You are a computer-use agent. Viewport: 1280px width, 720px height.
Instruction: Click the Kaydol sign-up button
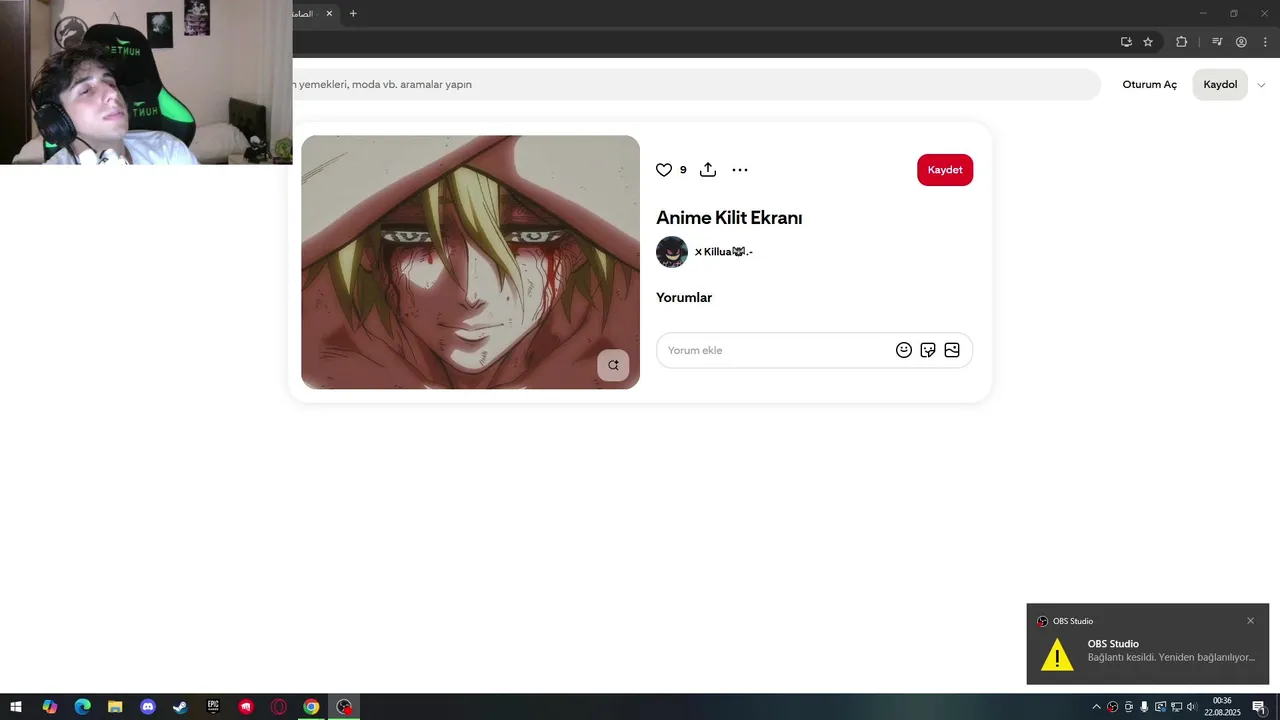point(1220,85)
